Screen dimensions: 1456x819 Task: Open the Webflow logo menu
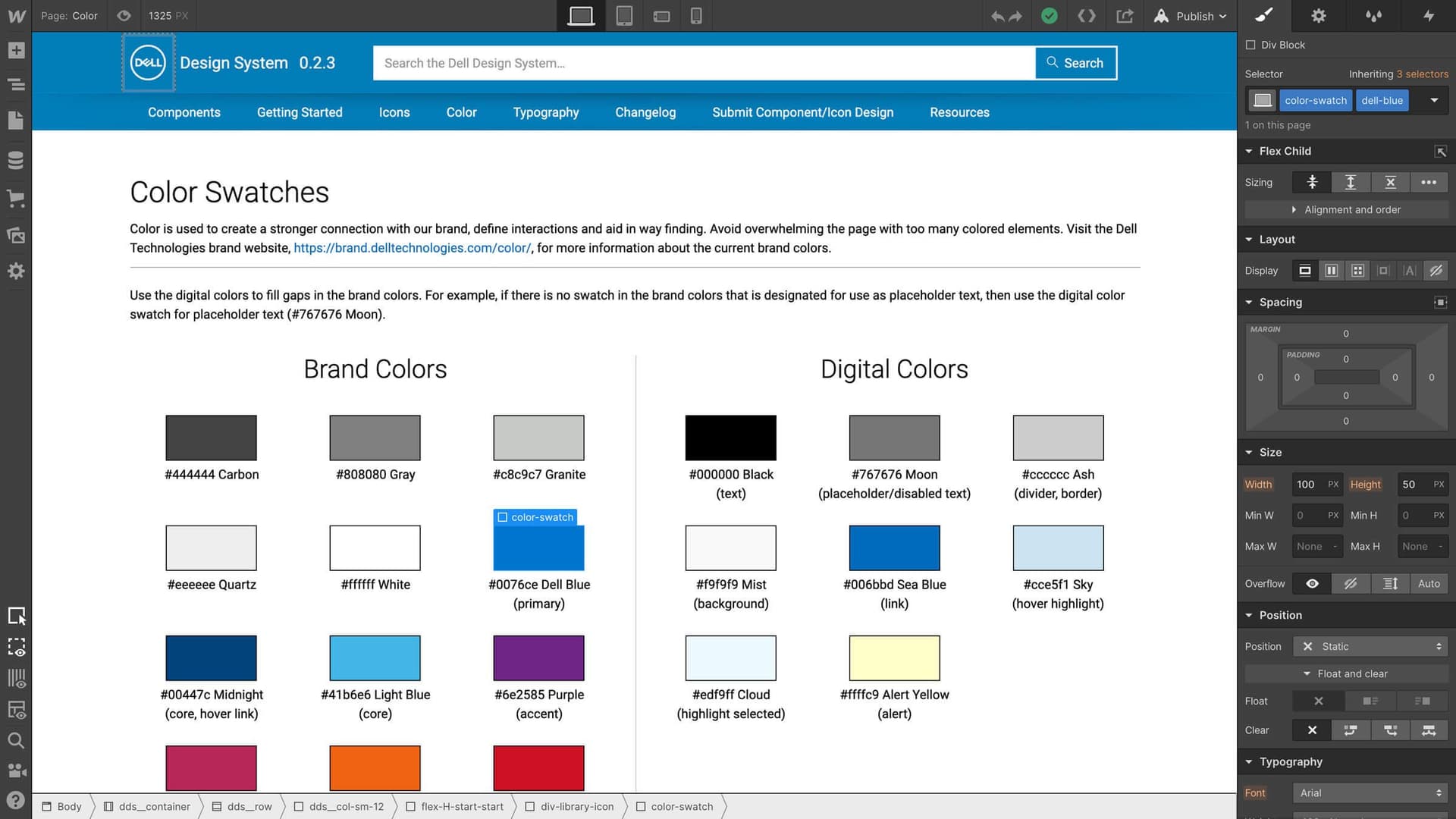click(x=16, y=15)
